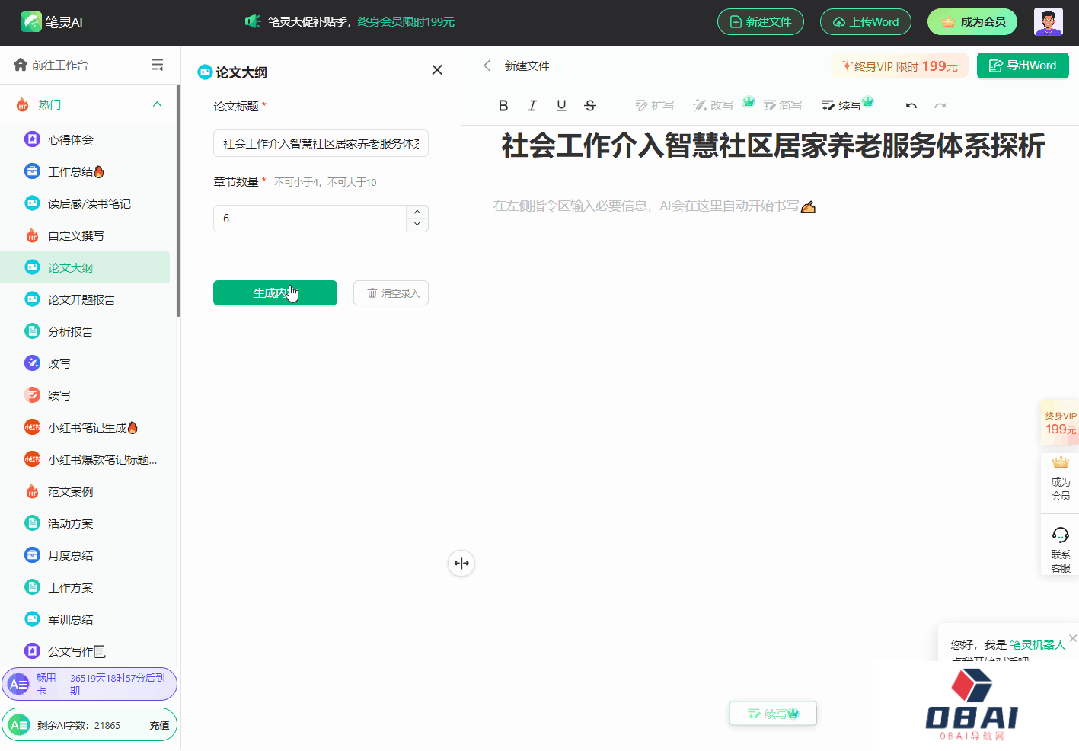Viewport: 1079px width, 751px height.
Task: Click the 清空录入 clear button
Action: tap(391, 293)
